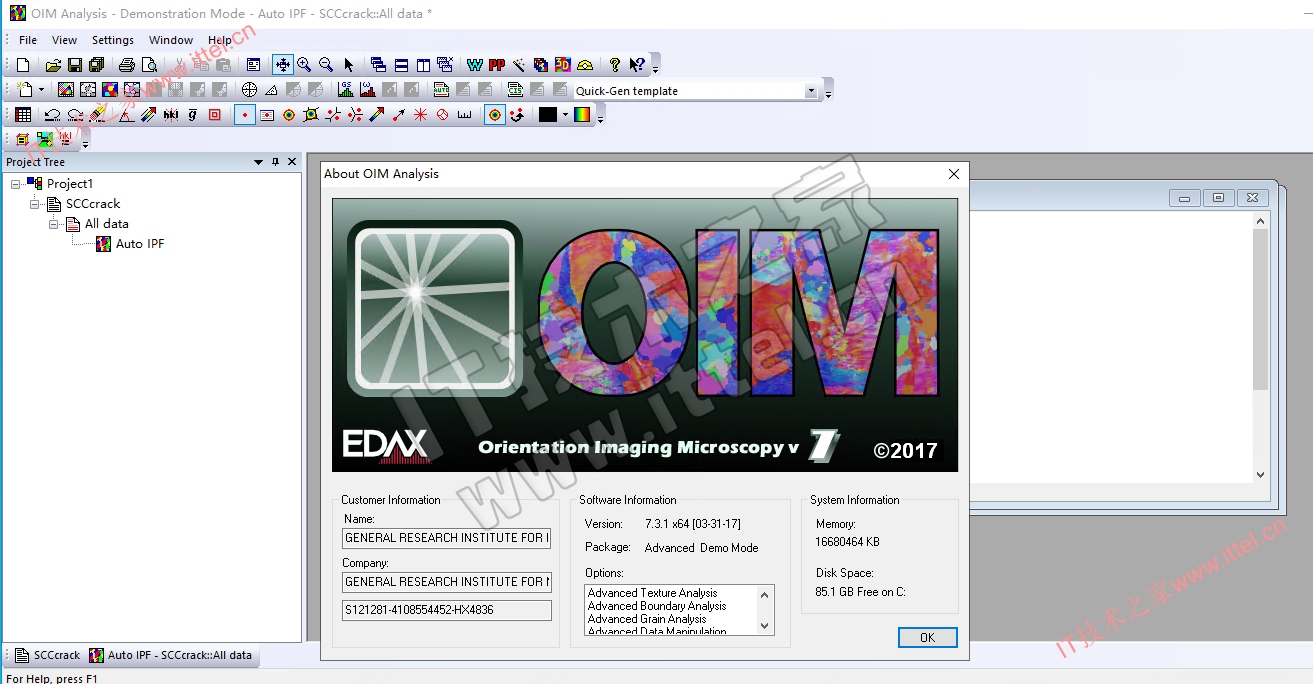Screen dimensions: 1313x684
Task: Open a file with the folder icon
Action: coord(53,65)
